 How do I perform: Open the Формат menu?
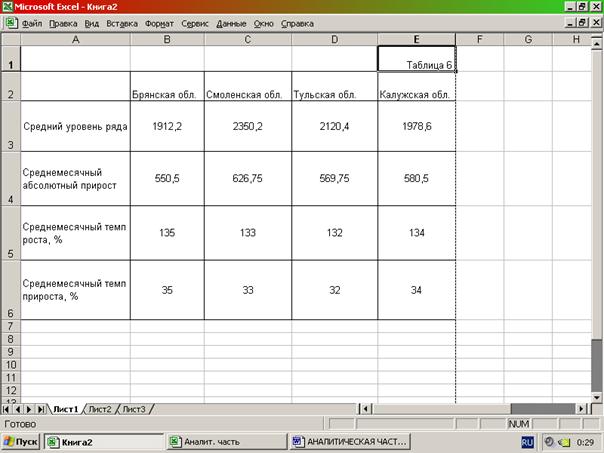point(158,21)
